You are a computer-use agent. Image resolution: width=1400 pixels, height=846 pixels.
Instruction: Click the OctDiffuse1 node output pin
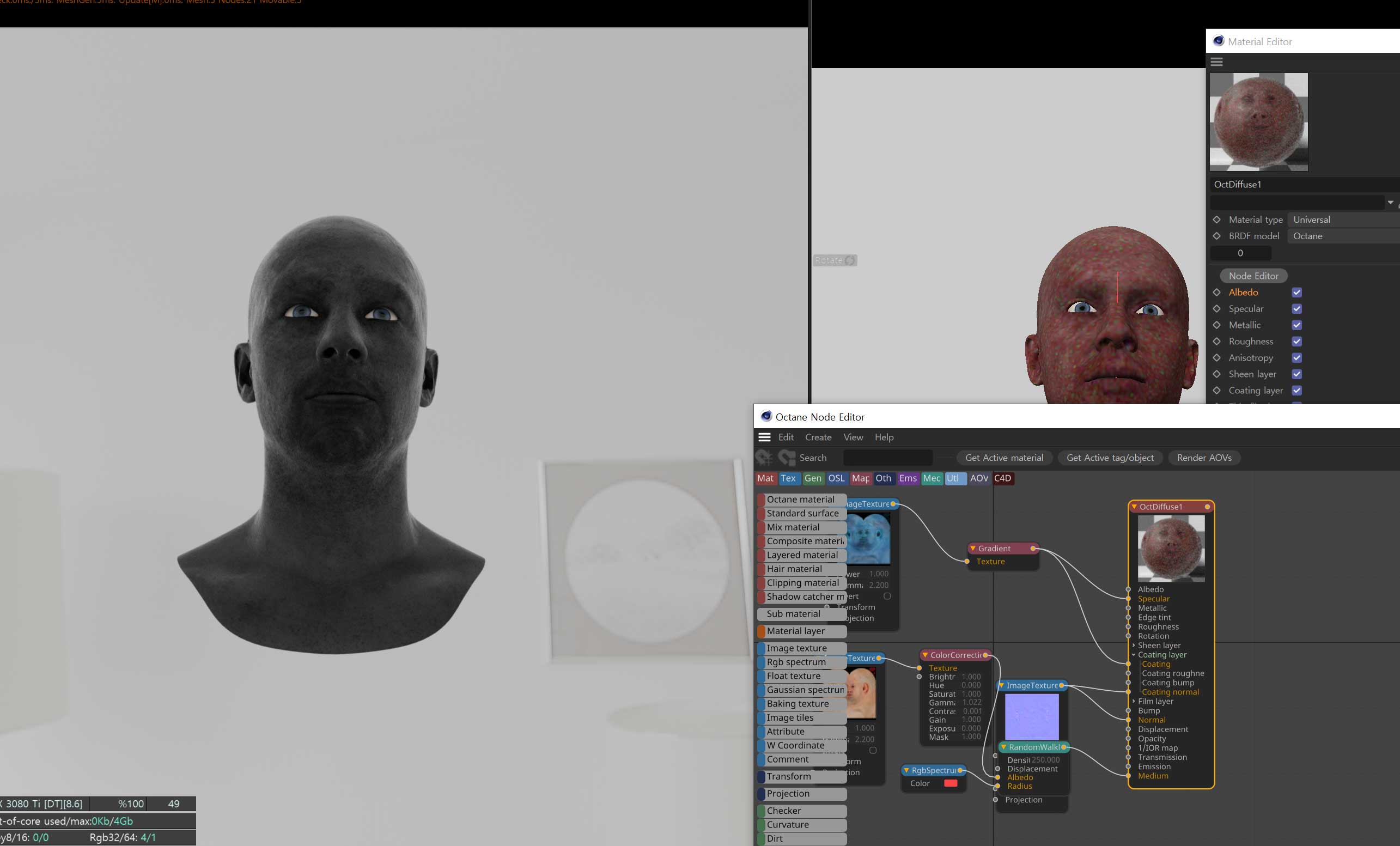pos(1207,507)
